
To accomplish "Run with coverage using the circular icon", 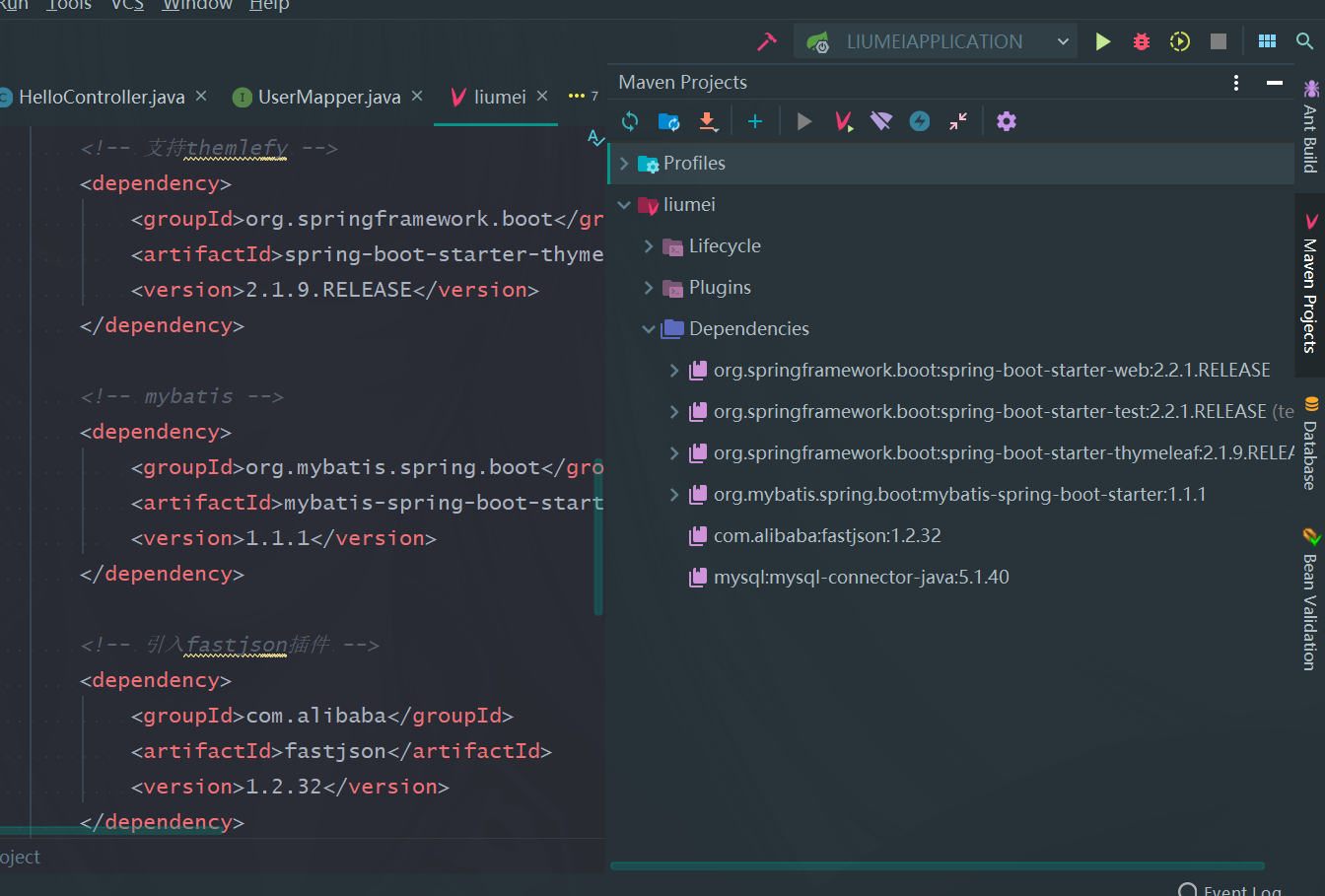I will click(1179, 40).
